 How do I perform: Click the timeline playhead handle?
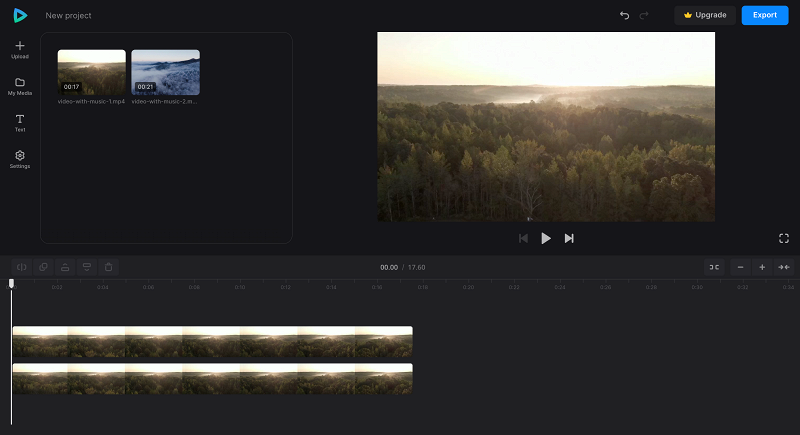click(11, 283)
